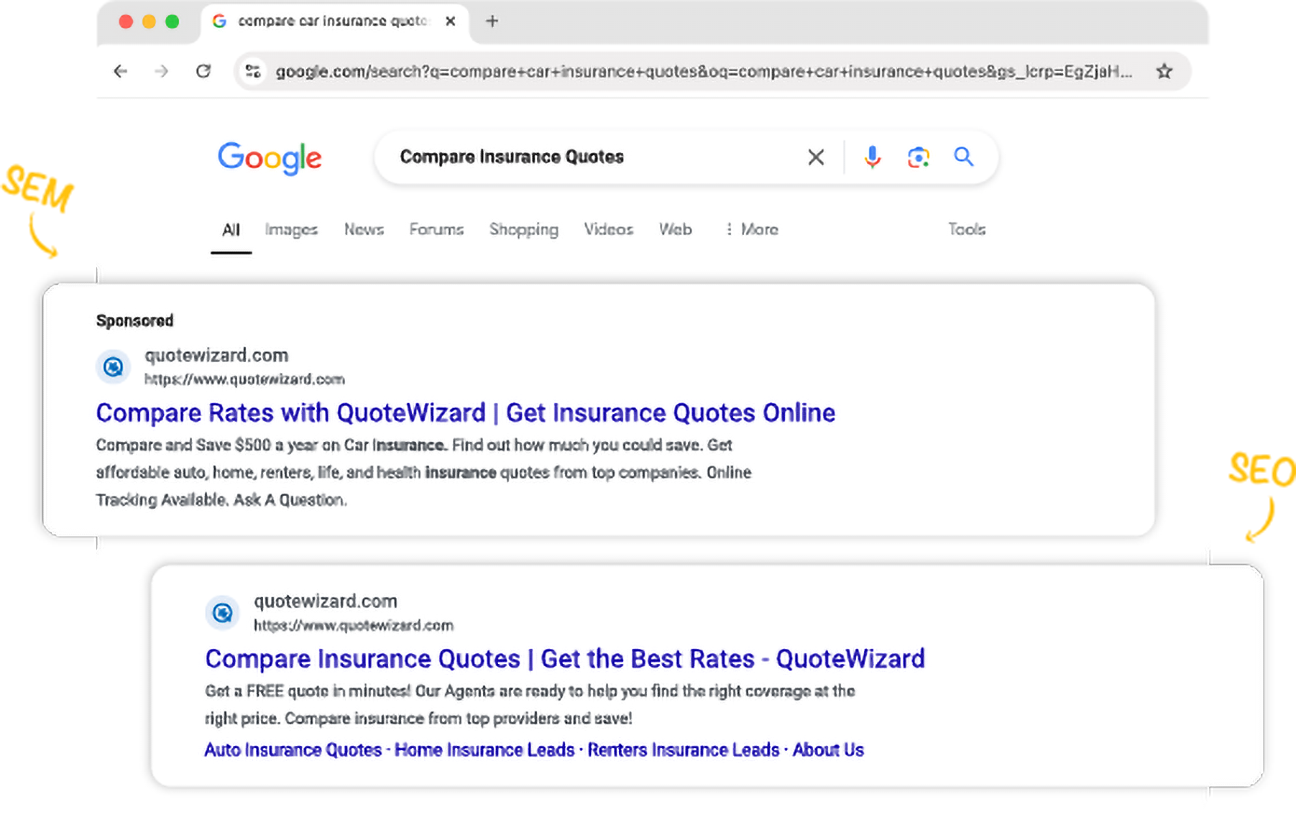Select the All search tab
1296x817 pixels.
click(x=231, y=230)
